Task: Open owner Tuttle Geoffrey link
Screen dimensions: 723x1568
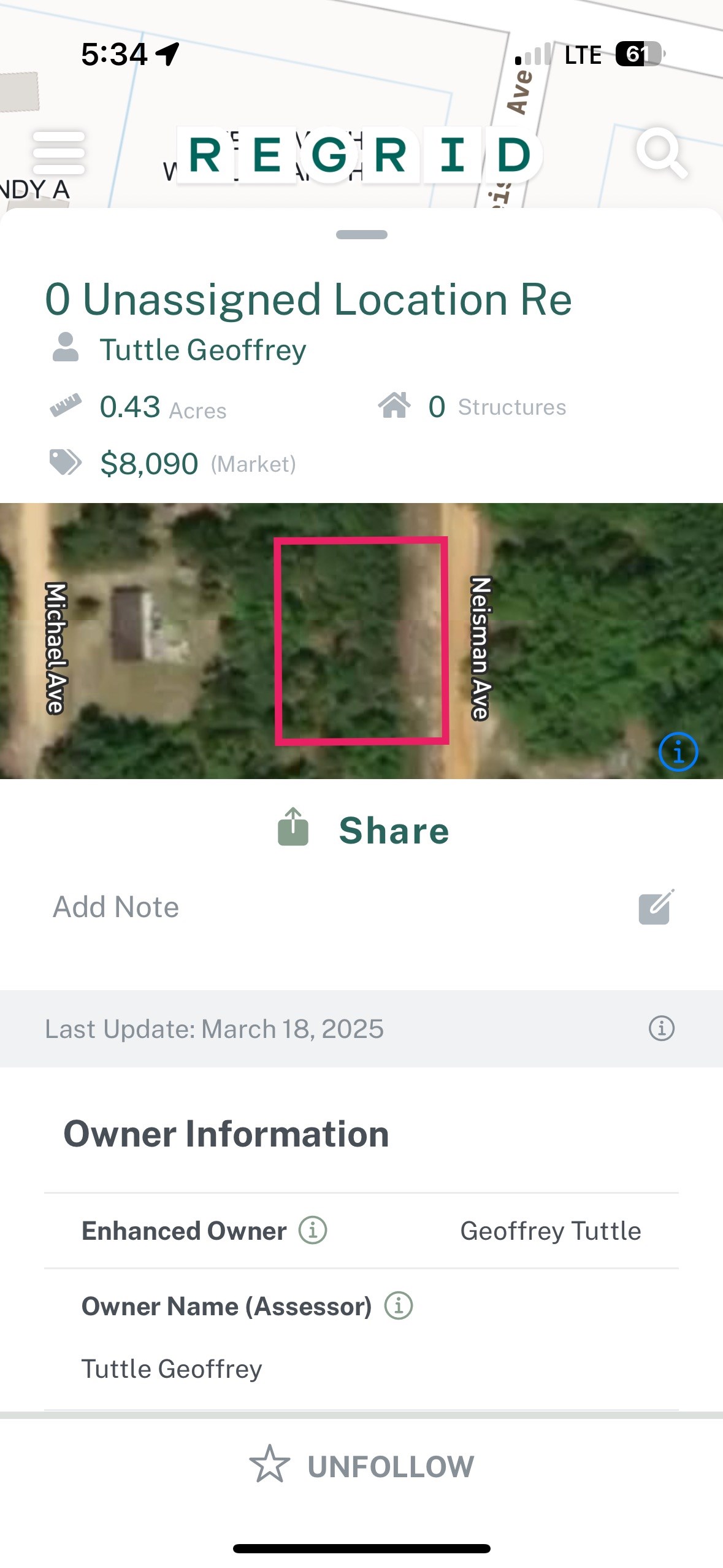Action: [203, 350]
